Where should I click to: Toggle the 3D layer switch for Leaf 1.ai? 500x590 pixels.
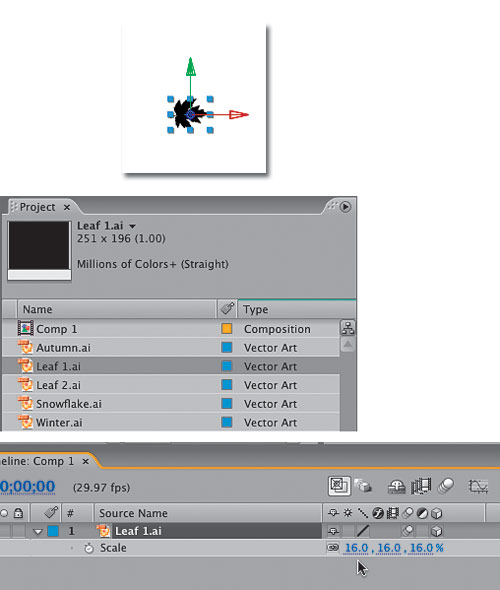[x=436, y=531]
